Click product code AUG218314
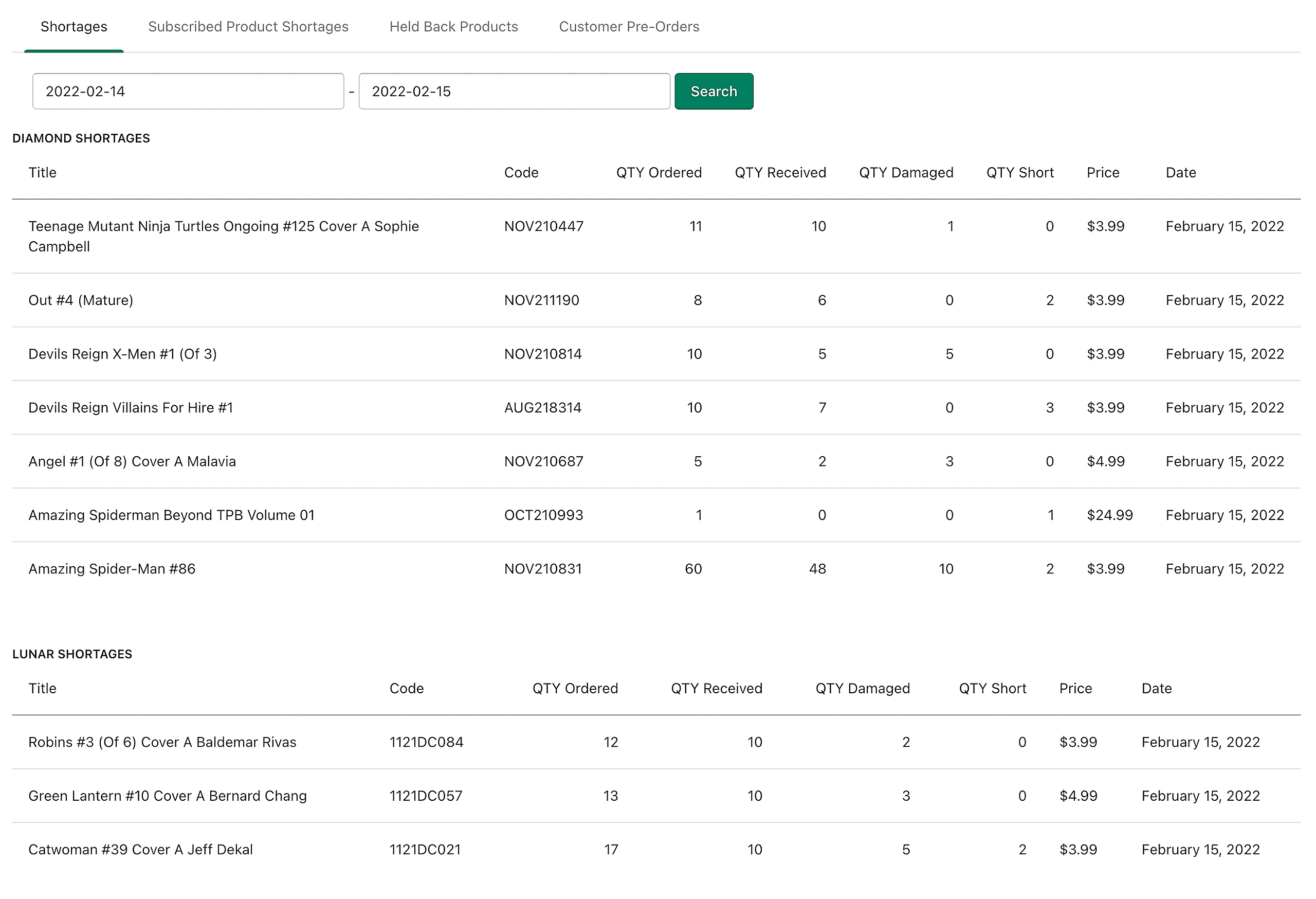Viewport: 1316px width, 899px height. [543, 408]
